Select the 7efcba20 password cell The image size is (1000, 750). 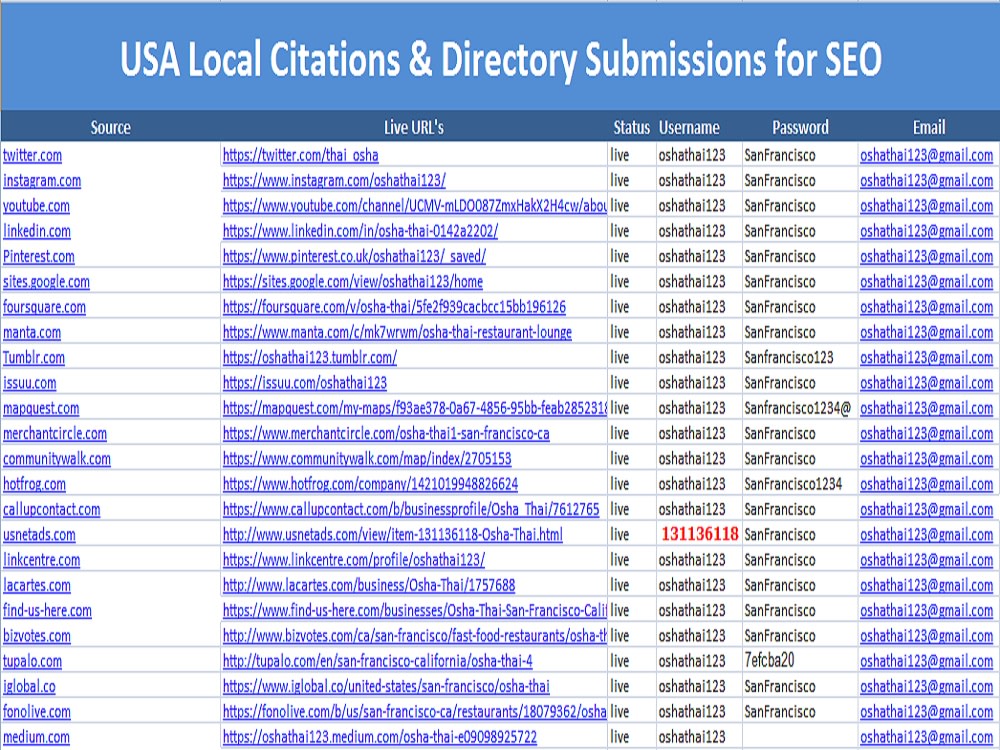click(770, 661)
